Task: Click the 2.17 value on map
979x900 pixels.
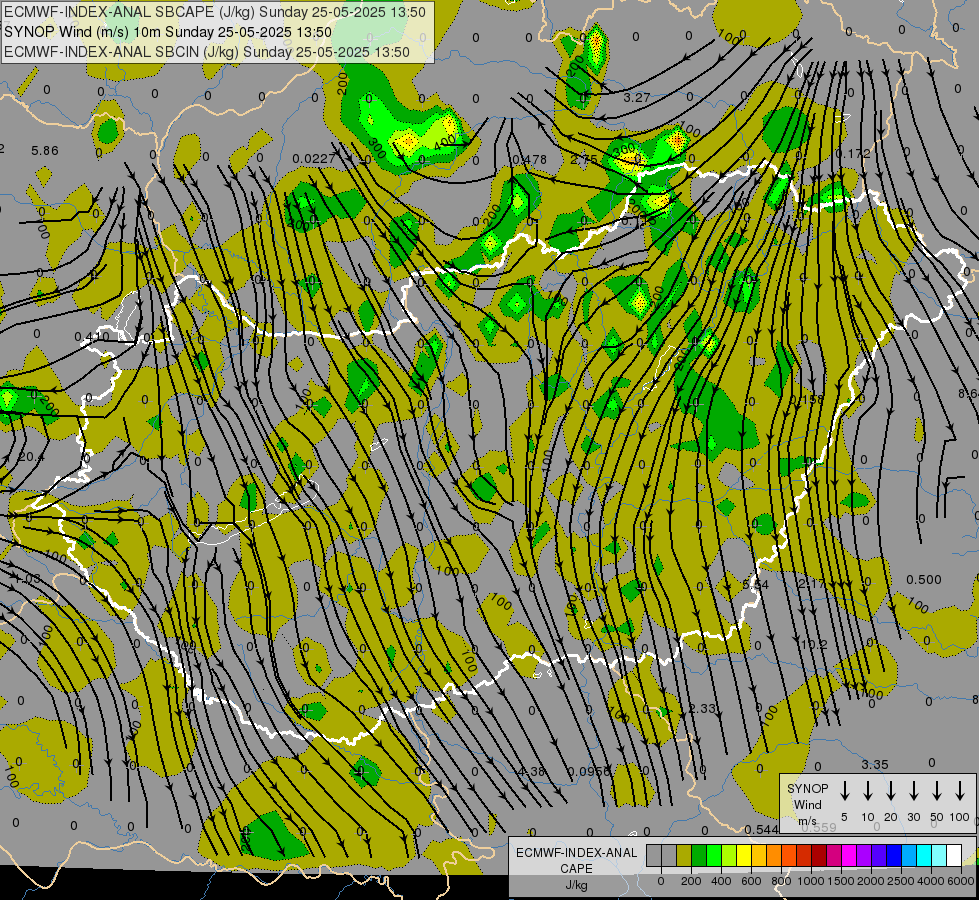Action: (811, 583)
